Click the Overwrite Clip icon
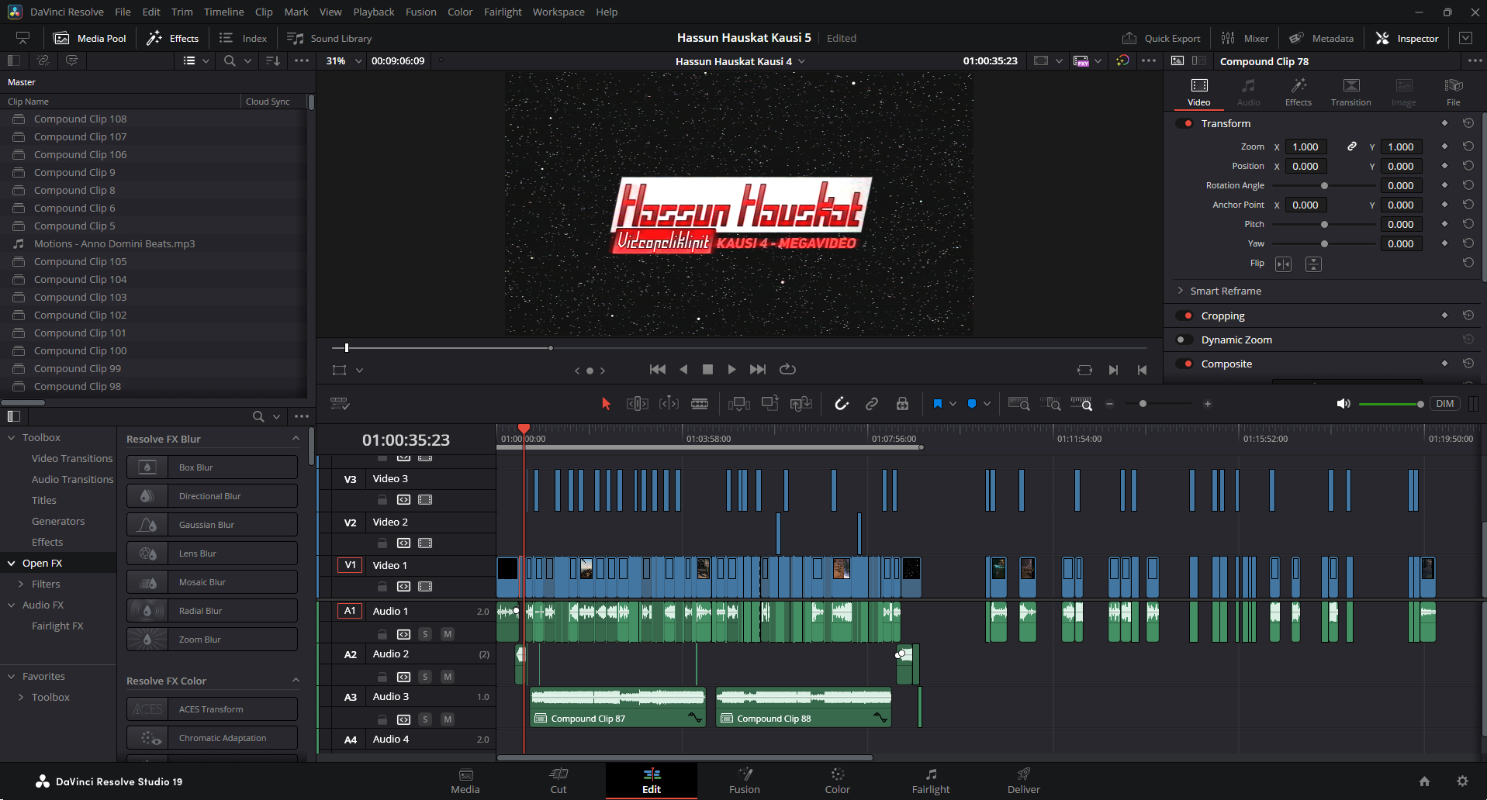Screen dimensions: 1487x800 (770, 404)
